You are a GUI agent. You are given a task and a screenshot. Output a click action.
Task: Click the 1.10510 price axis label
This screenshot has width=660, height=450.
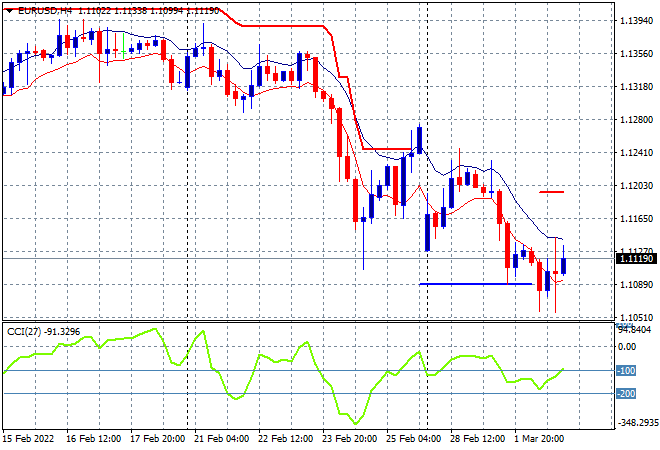click(637, 317)
